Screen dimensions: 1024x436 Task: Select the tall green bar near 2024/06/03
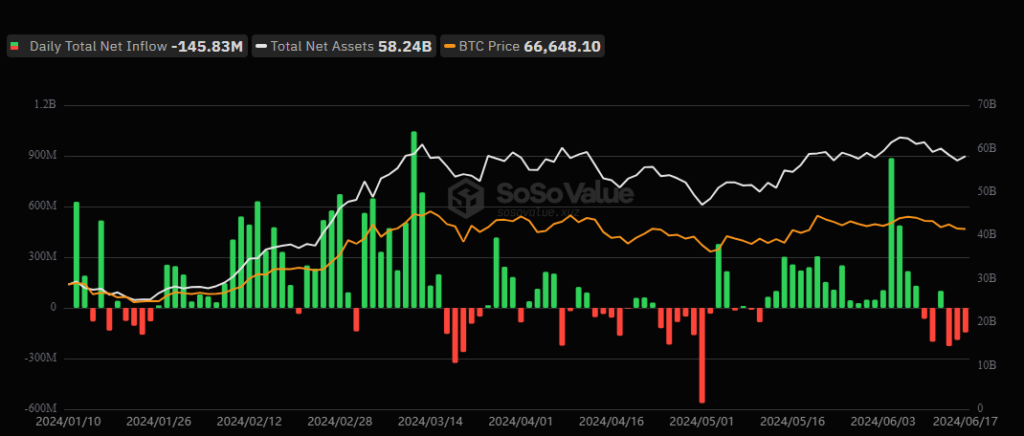(891, 232)
